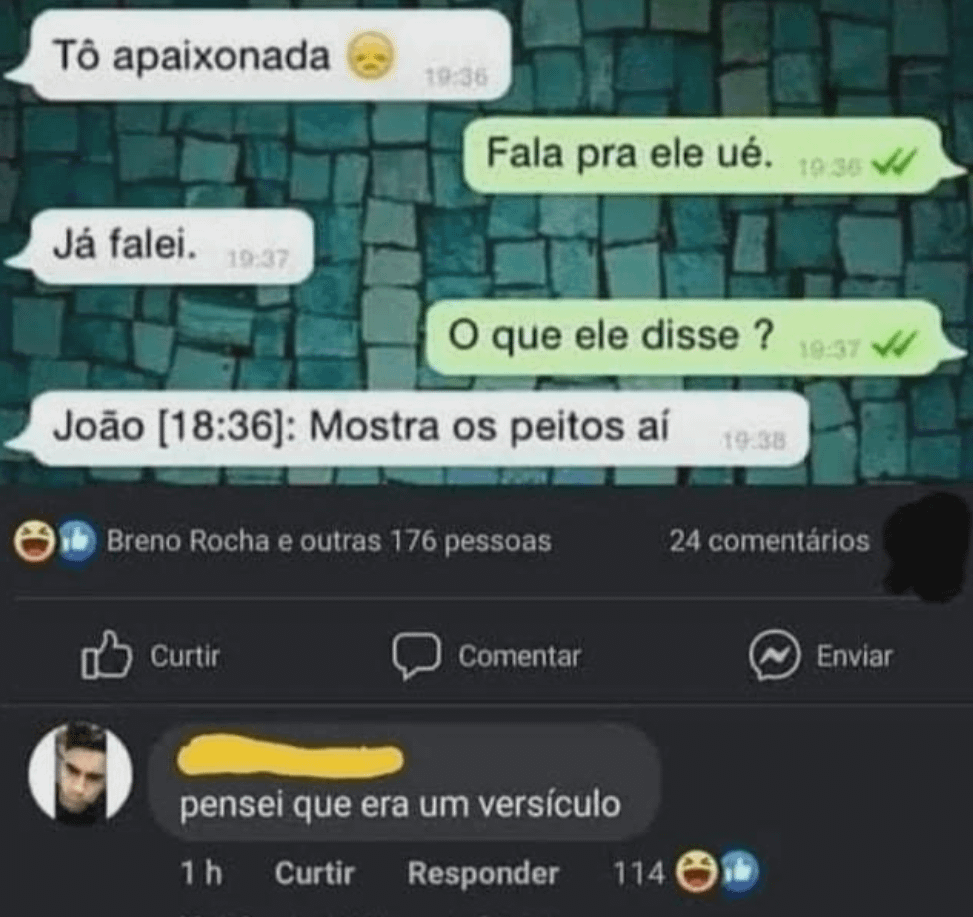The image size is (973, 917).
Task: Tap the Messenger Enviar icon
Action: (x=774, y=655)
